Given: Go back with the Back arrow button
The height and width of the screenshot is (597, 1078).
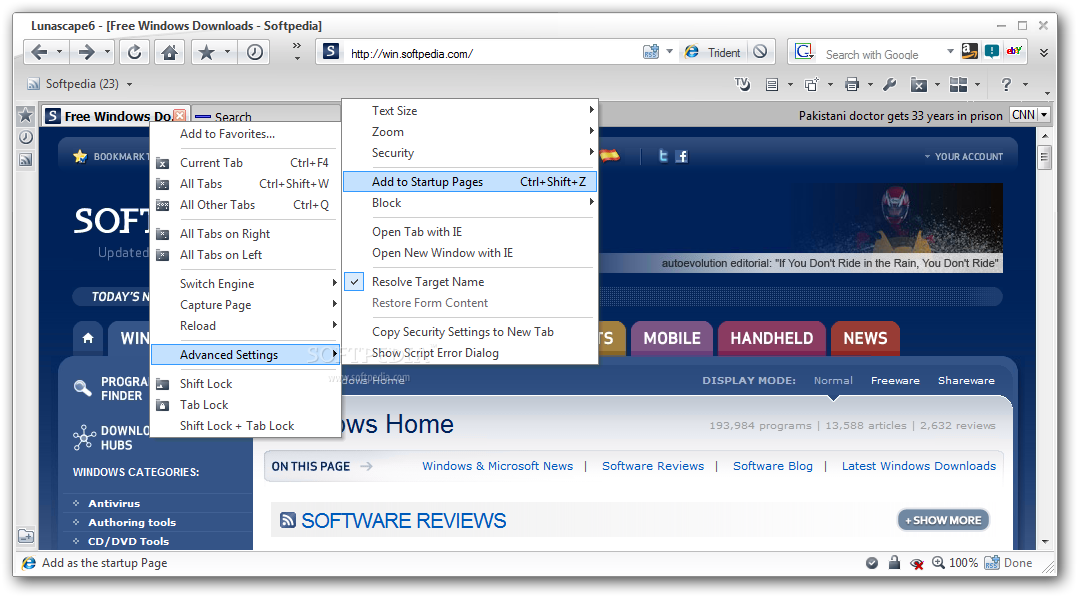Looking at the screenshot, I should coord(39,52).
